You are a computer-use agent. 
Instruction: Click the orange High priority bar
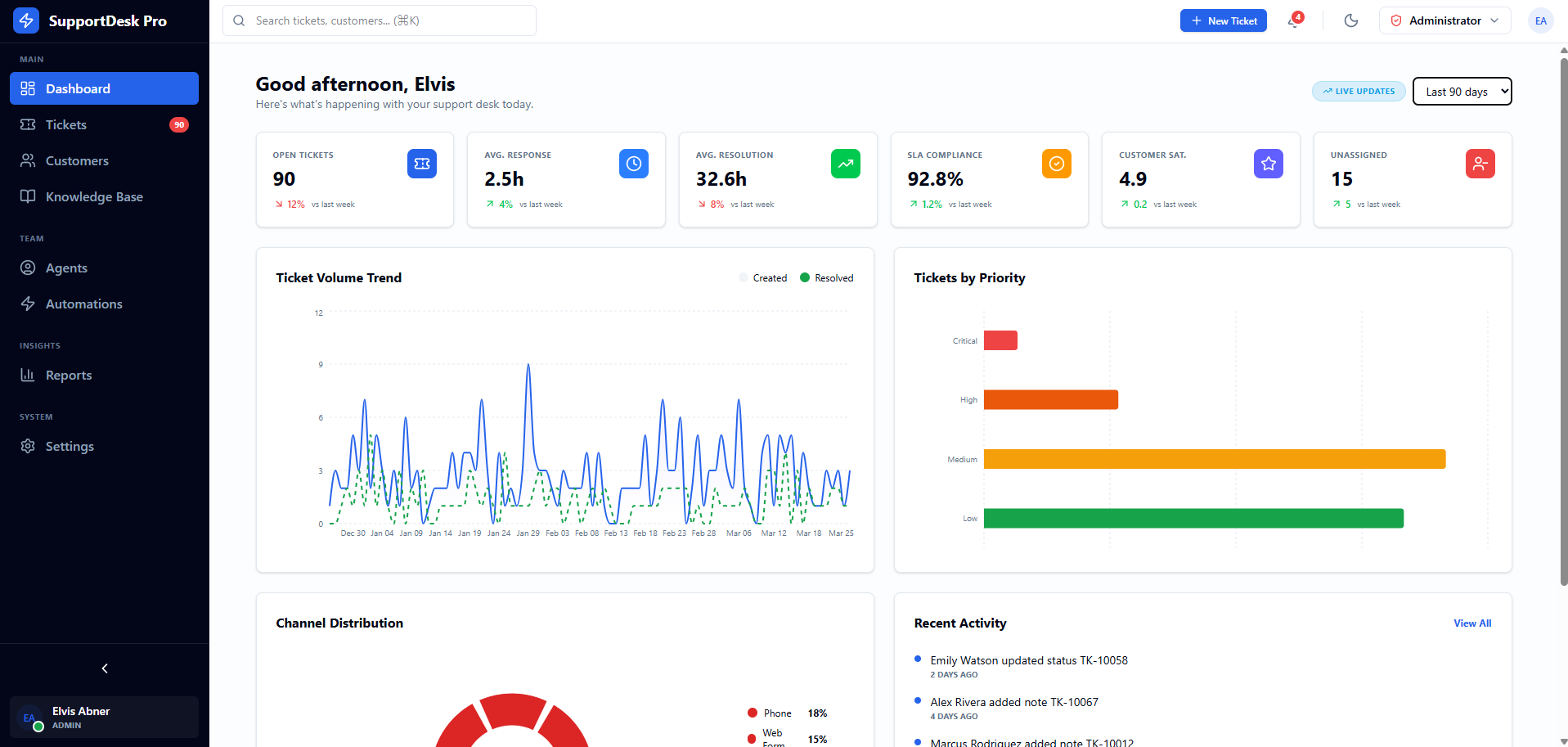(1050, 400)
